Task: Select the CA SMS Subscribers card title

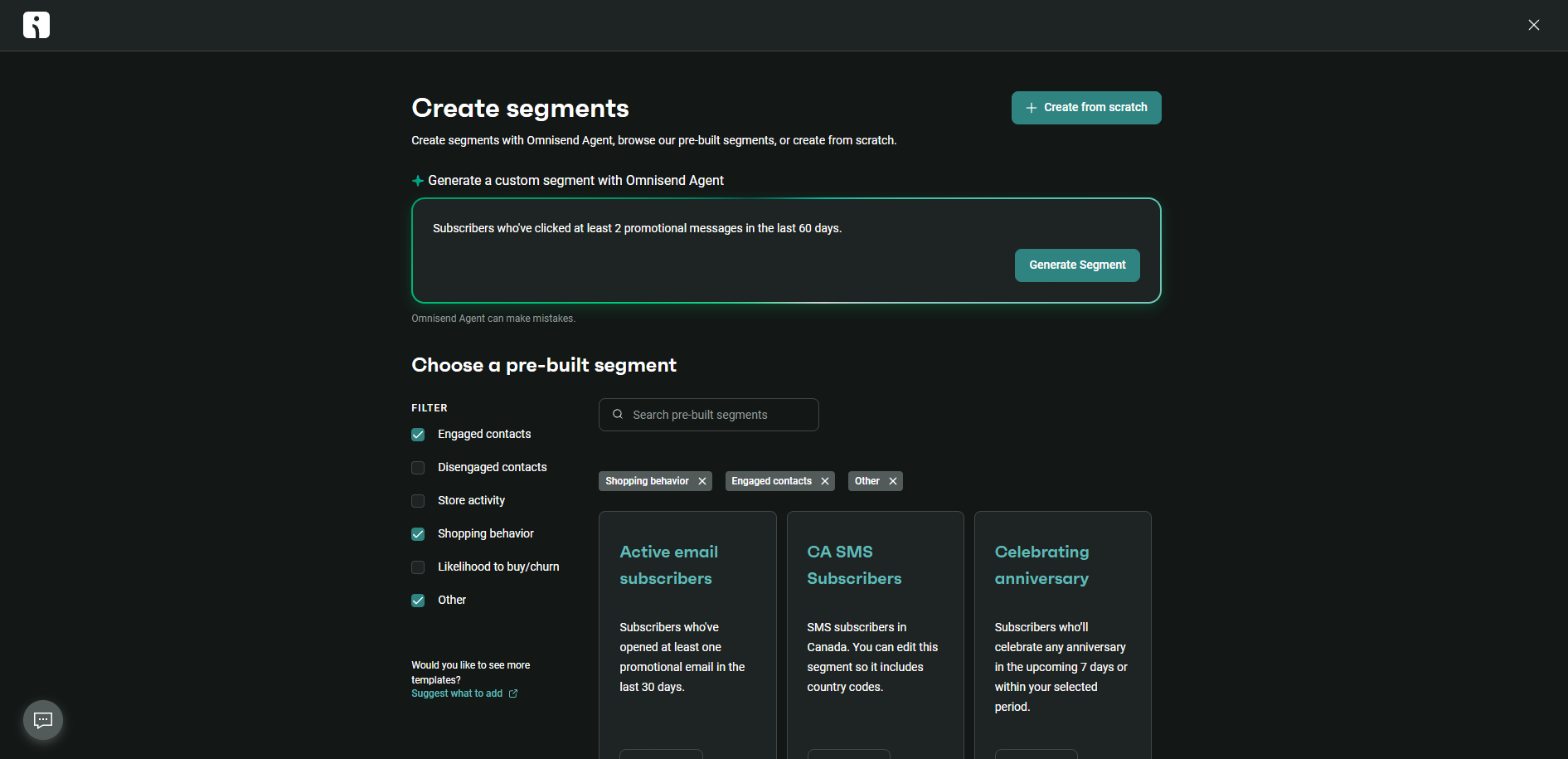Action: click(854, 565)
